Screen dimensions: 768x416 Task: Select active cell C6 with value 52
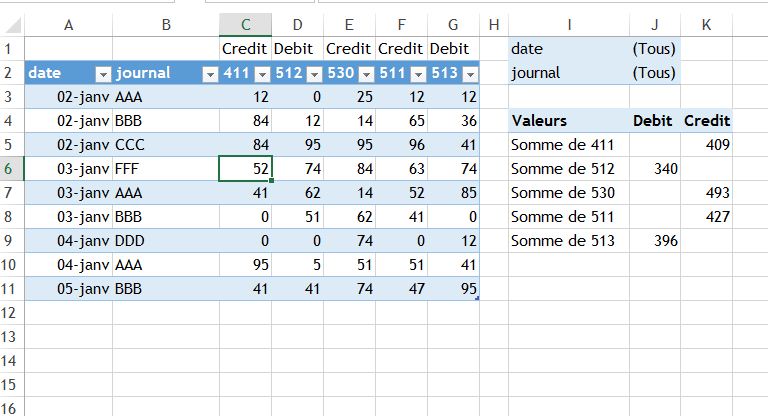point(245,169)
